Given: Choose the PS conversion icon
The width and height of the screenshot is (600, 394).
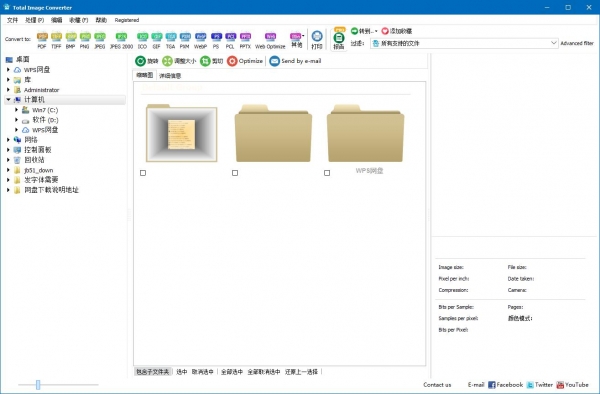Looking at the screenshot, I should (x=216, y=40).
